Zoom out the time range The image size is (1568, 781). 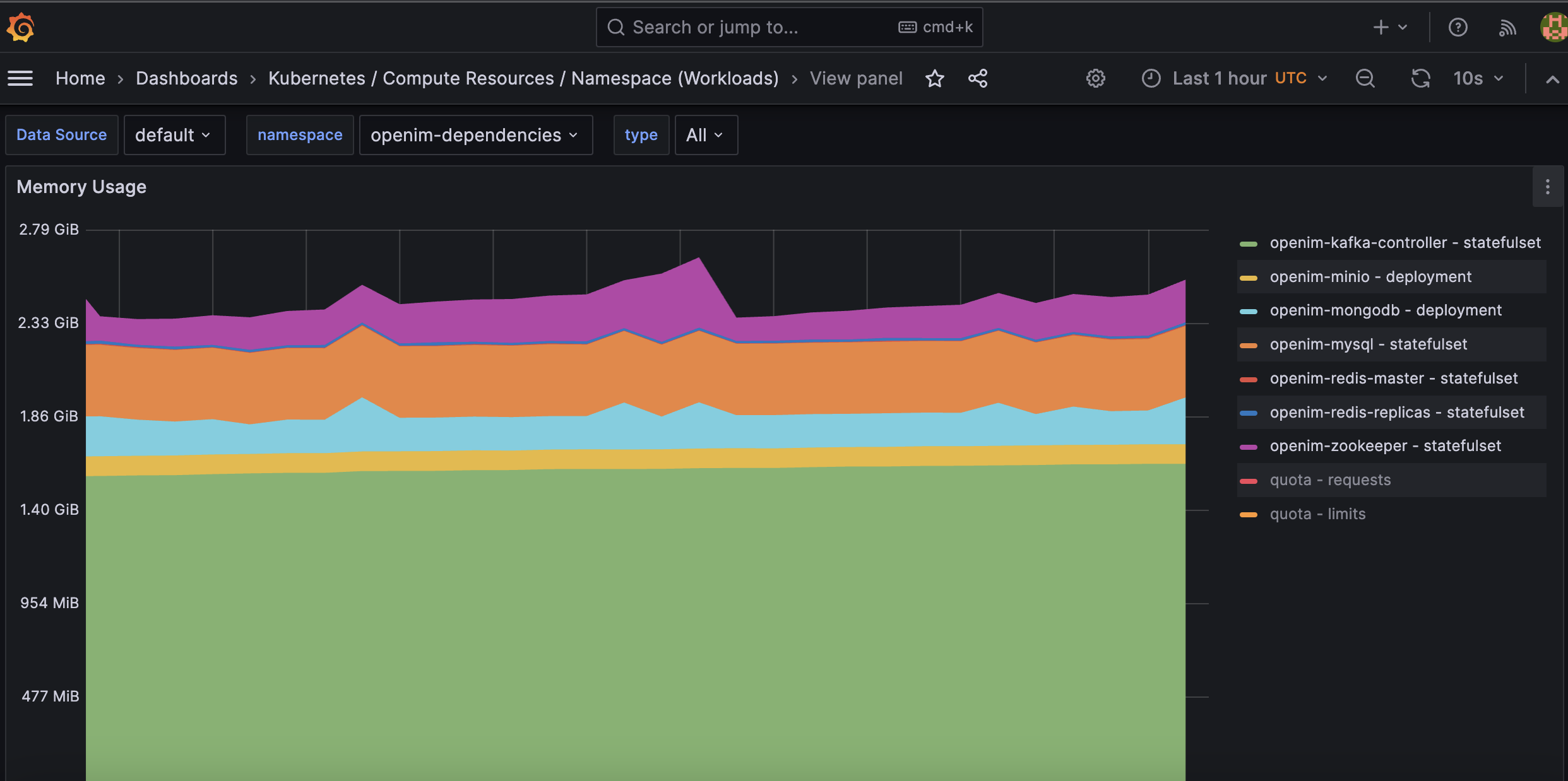tap(1365, 78)
